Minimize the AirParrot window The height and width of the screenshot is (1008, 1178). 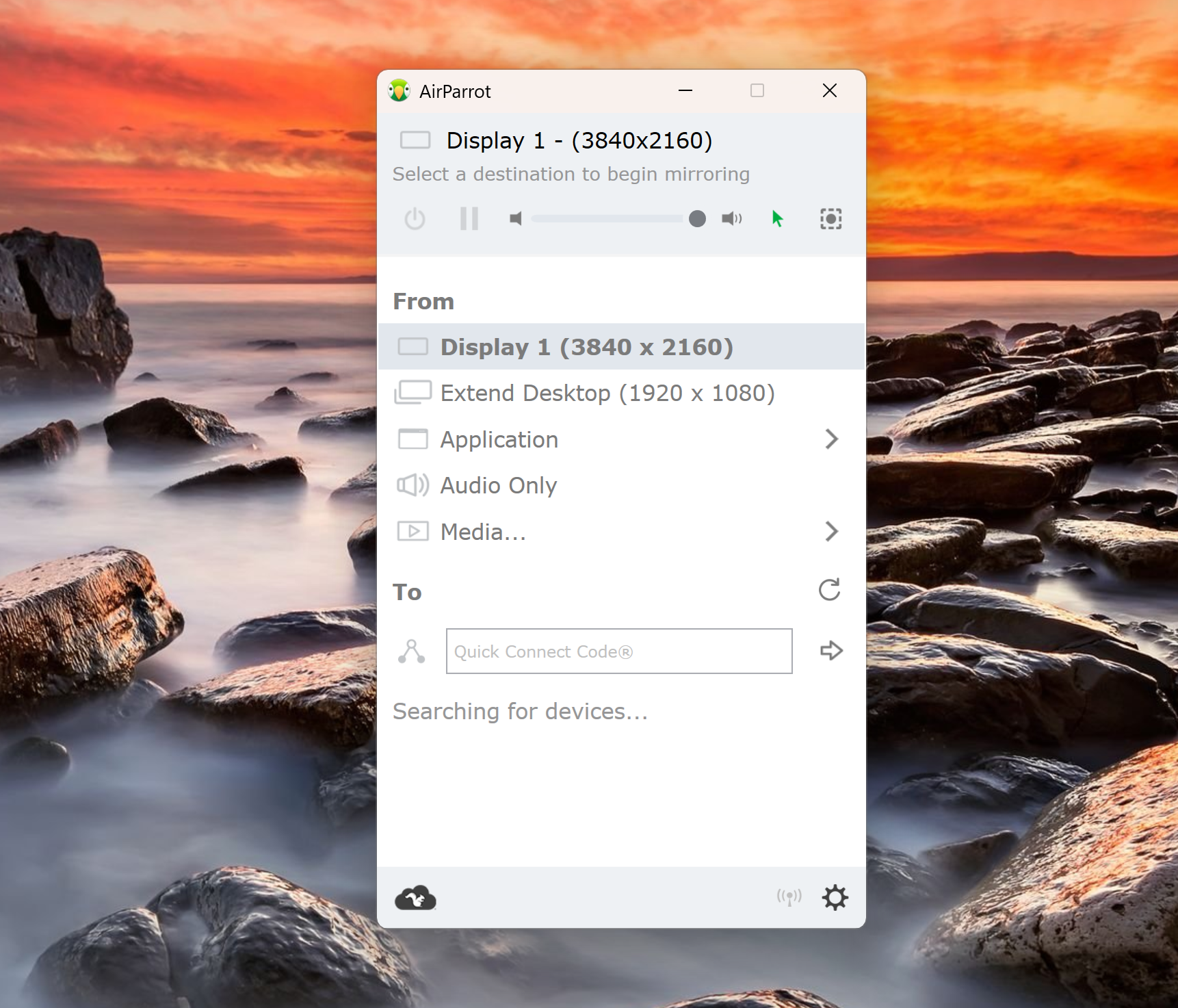(685, 90)
